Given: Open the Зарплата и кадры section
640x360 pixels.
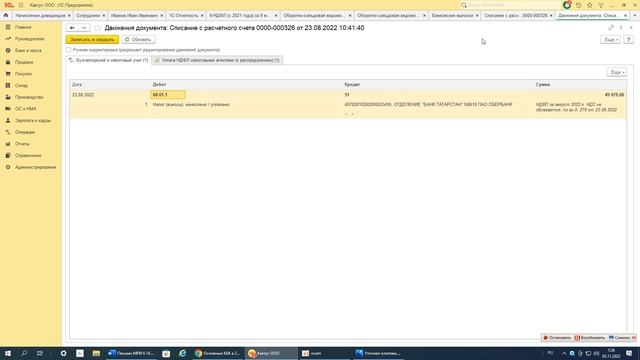Looking at the screenshot, I should (33, 120).
